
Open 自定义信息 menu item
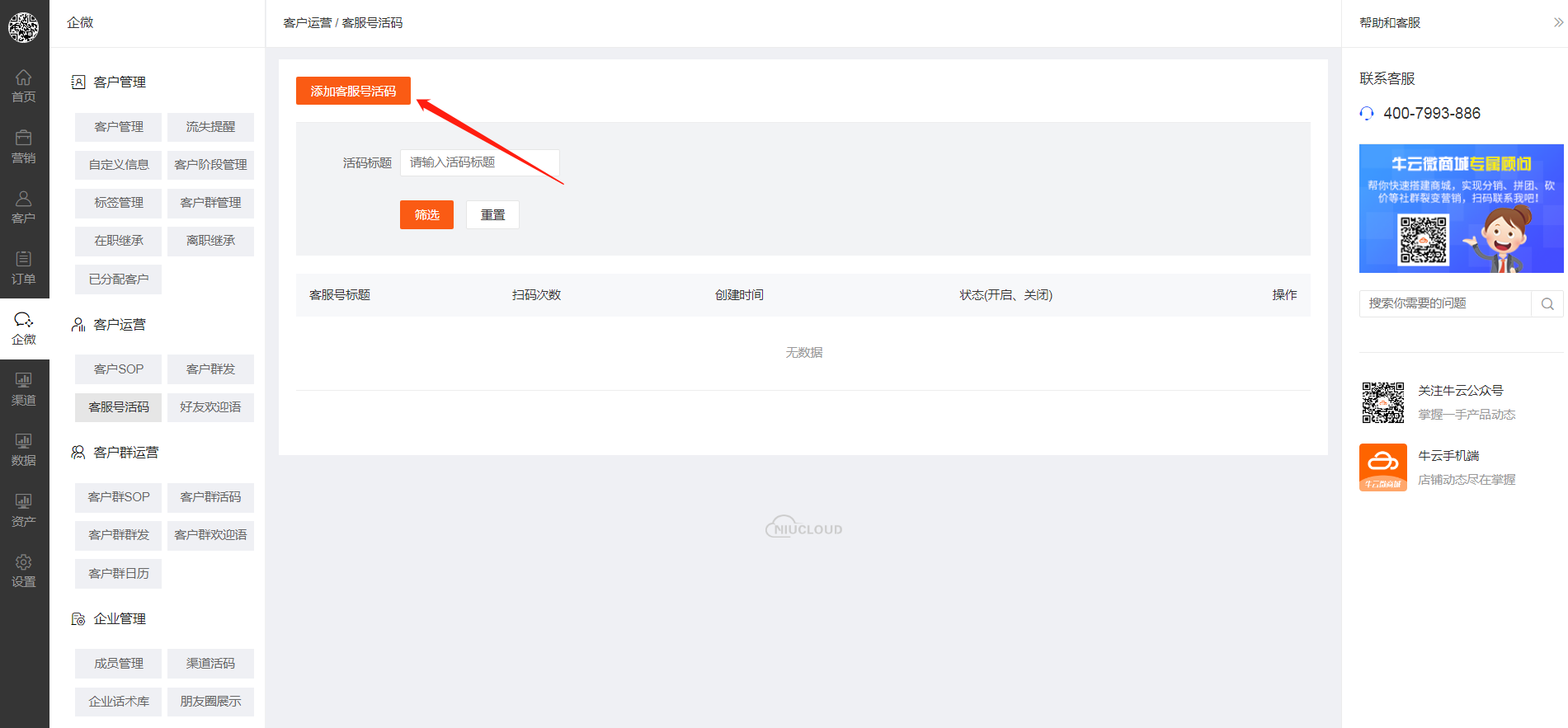pos(118,165)
